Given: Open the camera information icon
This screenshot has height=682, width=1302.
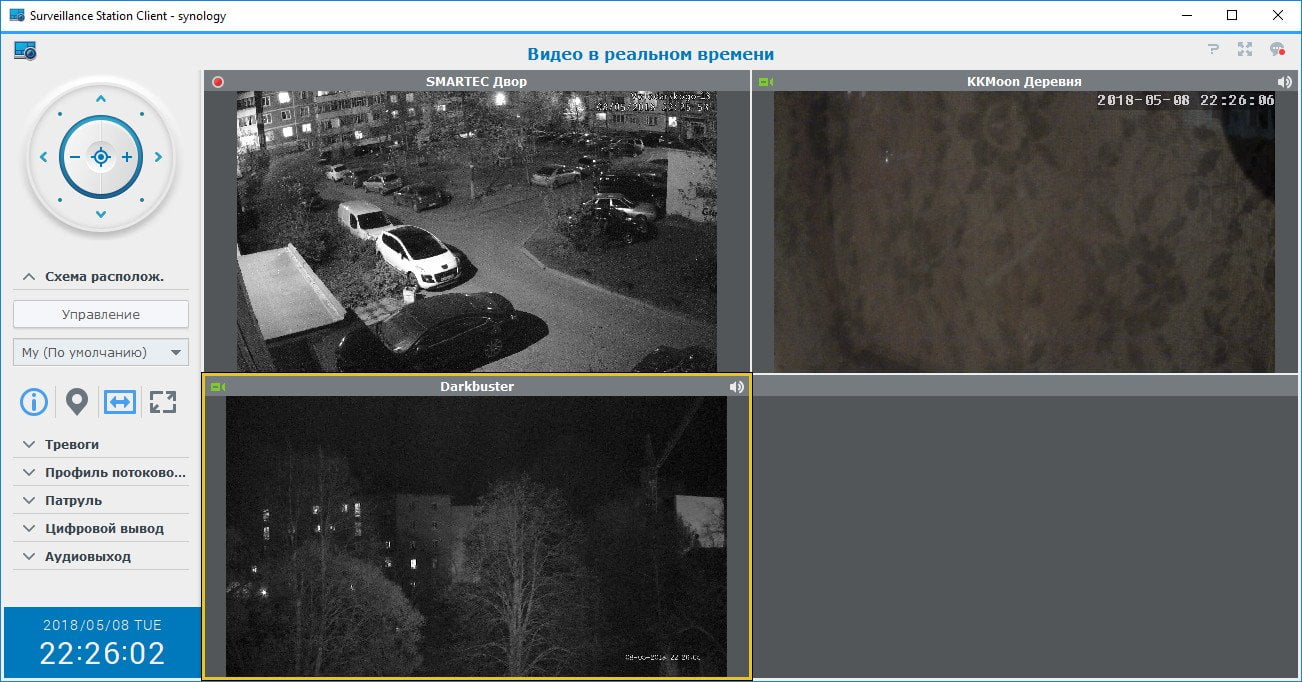Looking at the screenshot, I should pyautogui.click(x=34, y=402).
